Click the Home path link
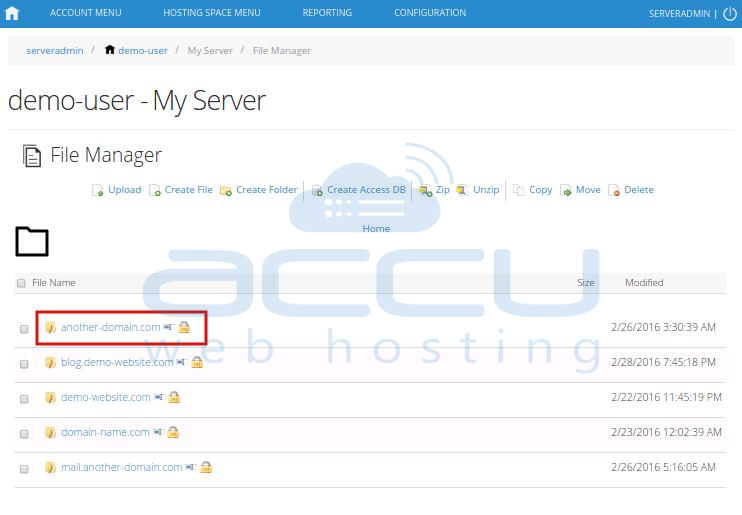742x515 pixels. tap(376, 228)
